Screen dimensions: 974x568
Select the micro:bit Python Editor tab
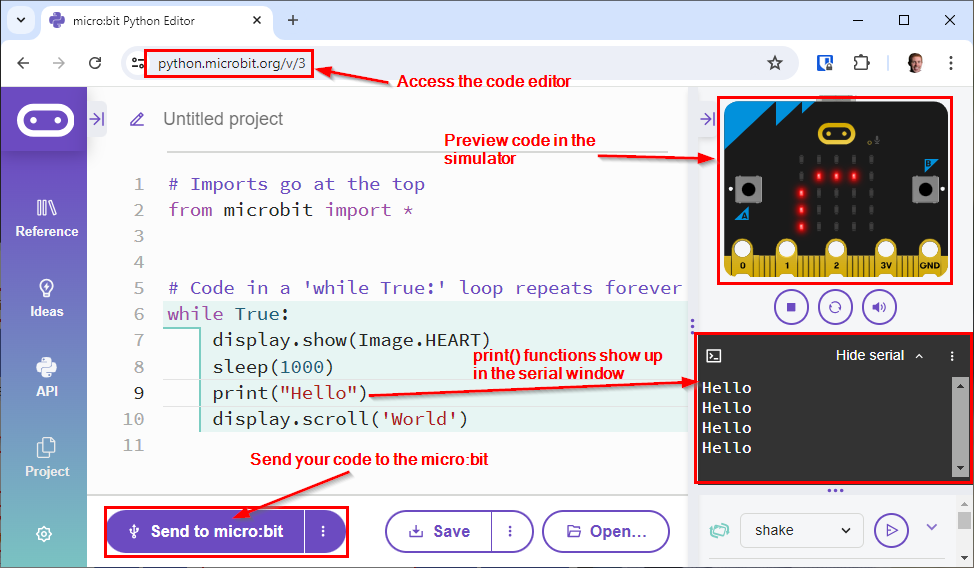point(157,21)
